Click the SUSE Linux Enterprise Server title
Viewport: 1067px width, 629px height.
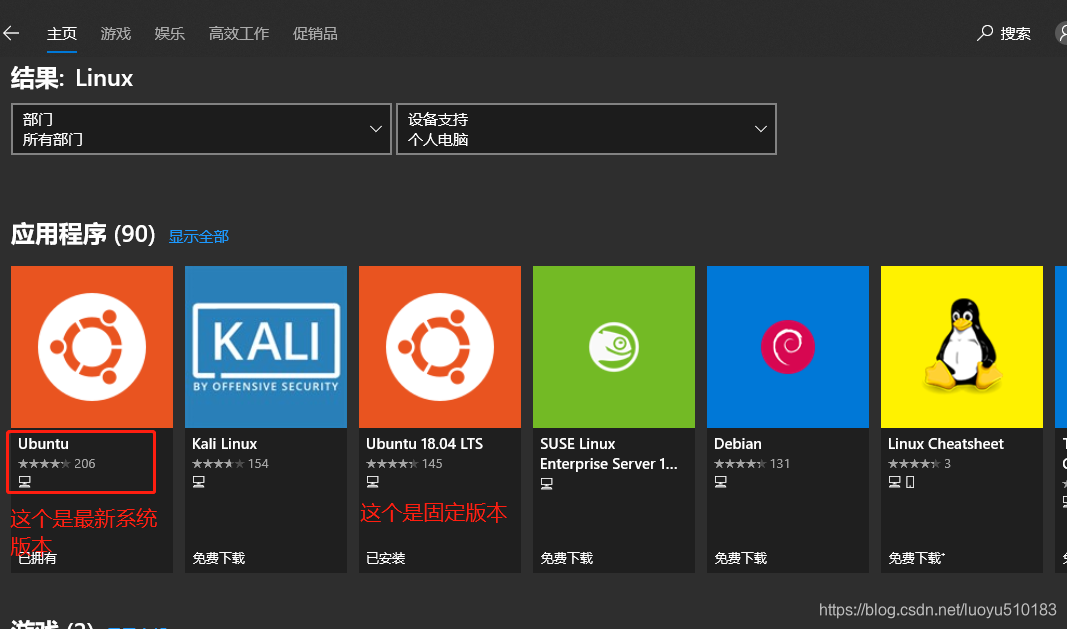(609, 454)
